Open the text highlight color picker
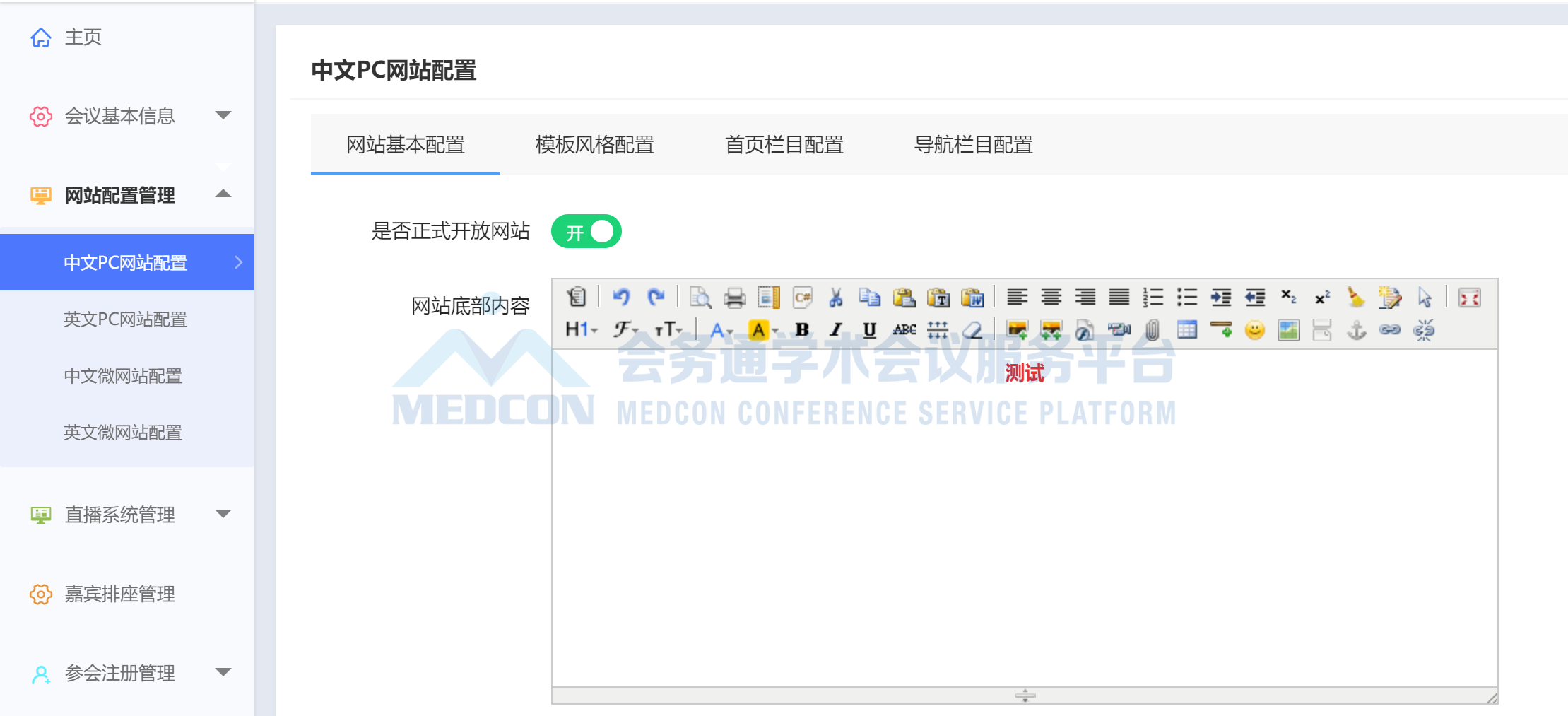The width and height of the screenshot is (1568, 716). 762,330
